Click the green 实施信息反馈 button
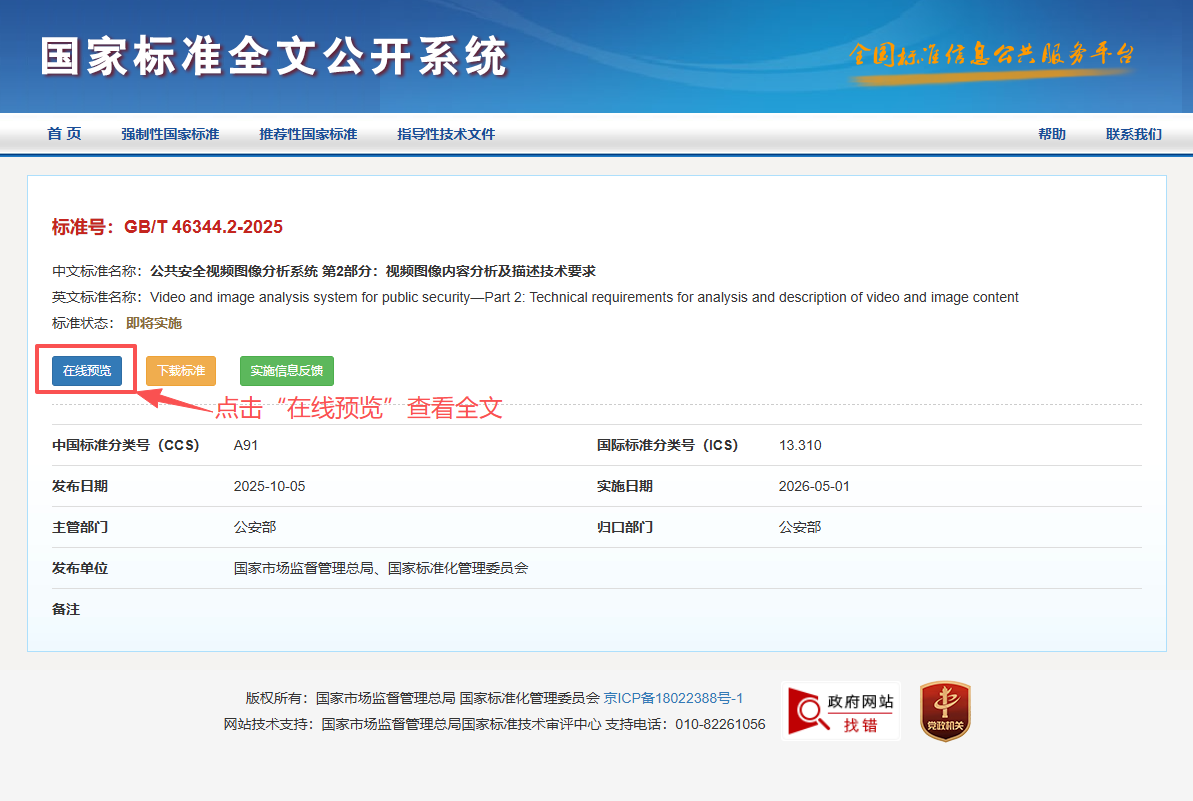This screenshot has height=801, width=1193. pyautogui.click(x=287, y=371)
